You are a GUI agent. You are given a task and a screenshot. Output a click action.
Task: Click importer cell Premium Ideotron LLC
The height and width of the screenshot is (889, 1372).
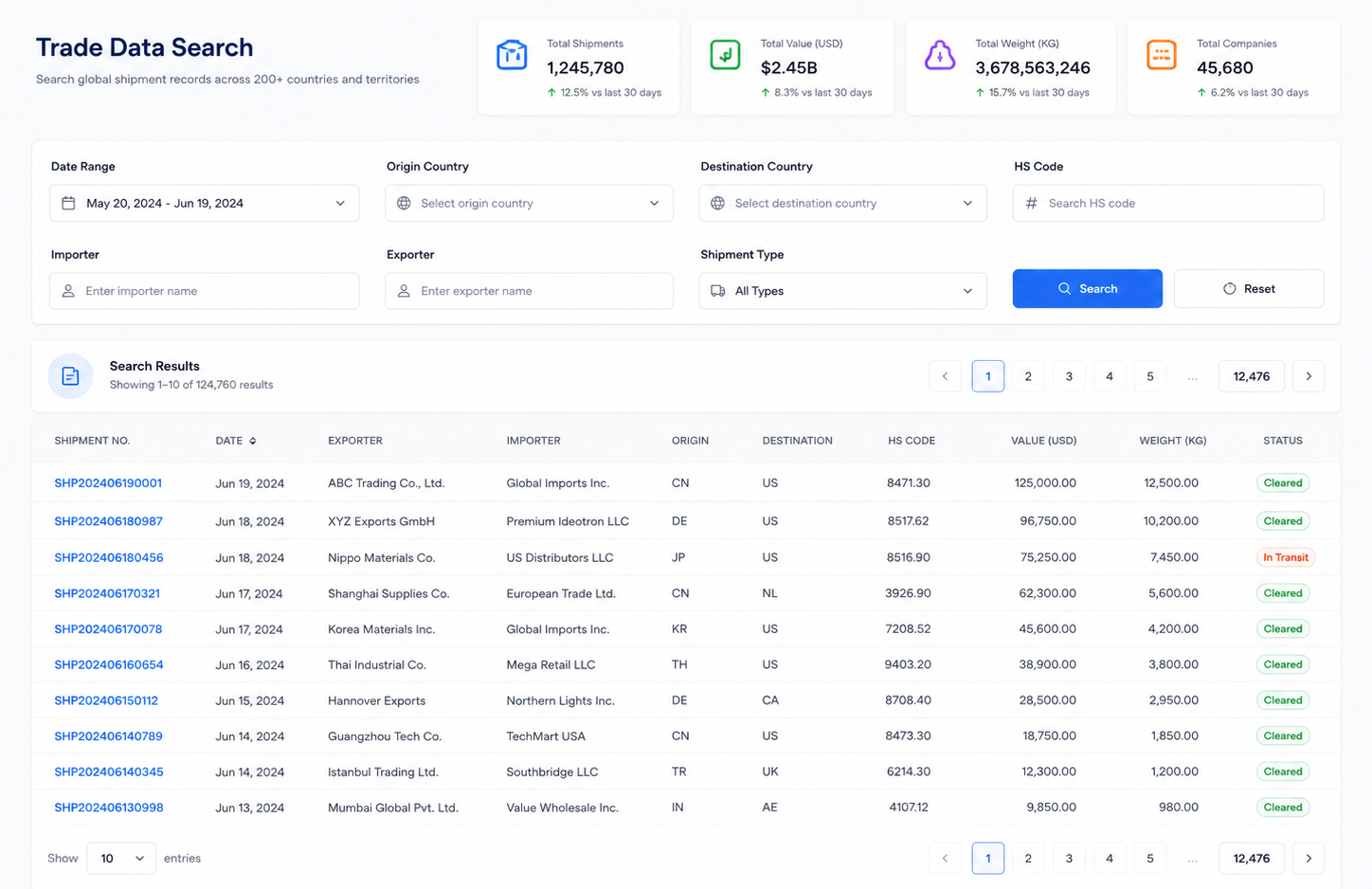coord(568,520)
